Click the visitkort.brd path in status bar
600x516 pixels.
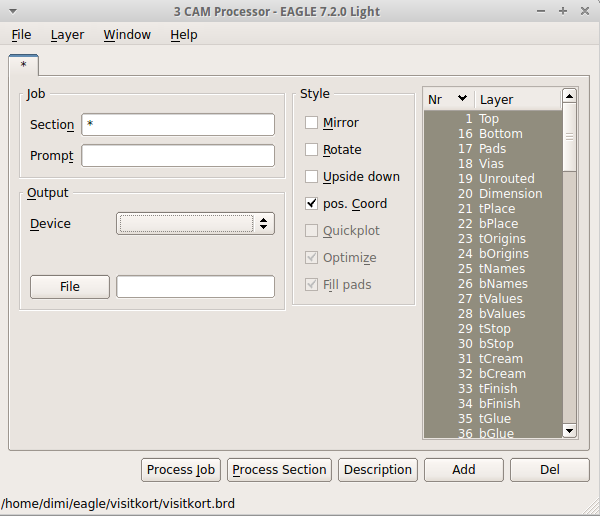(118, 504)
